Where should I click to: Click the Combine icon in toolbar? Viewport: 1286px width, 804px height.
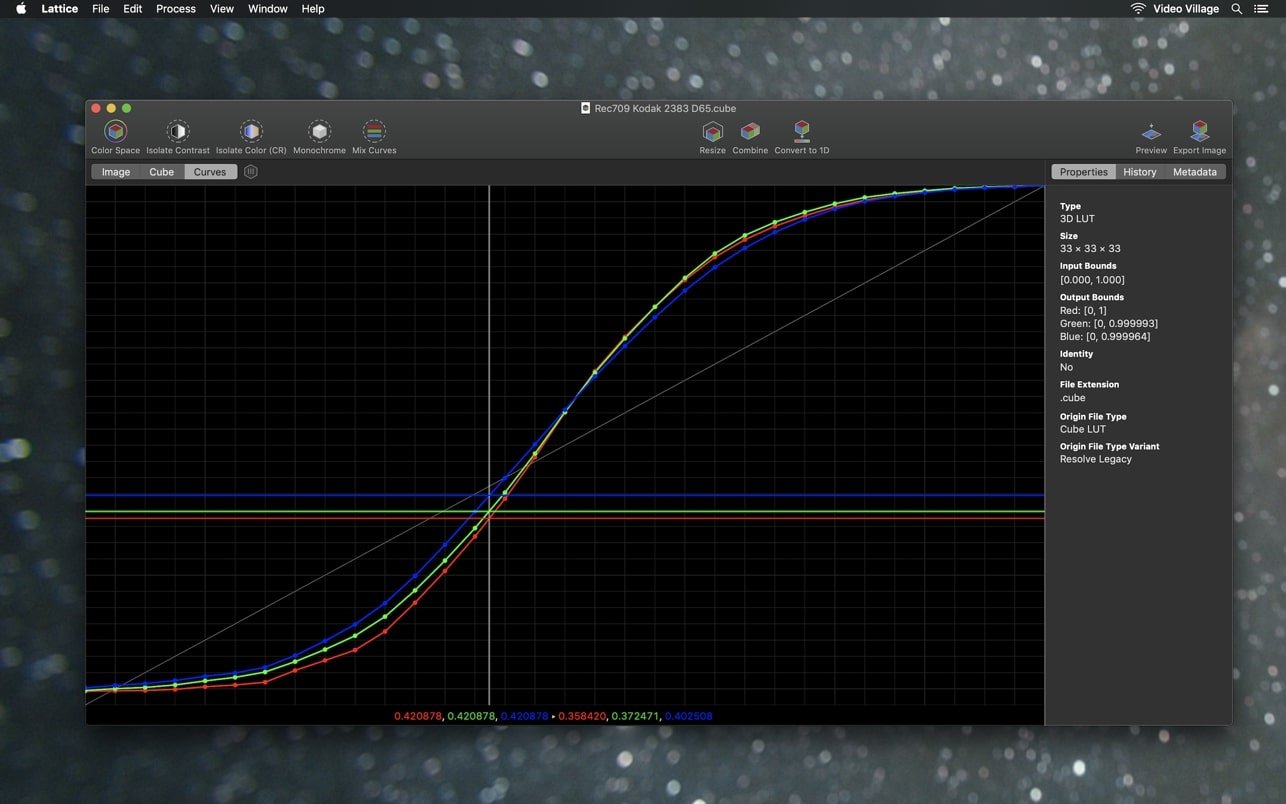(x=750, y=132)
